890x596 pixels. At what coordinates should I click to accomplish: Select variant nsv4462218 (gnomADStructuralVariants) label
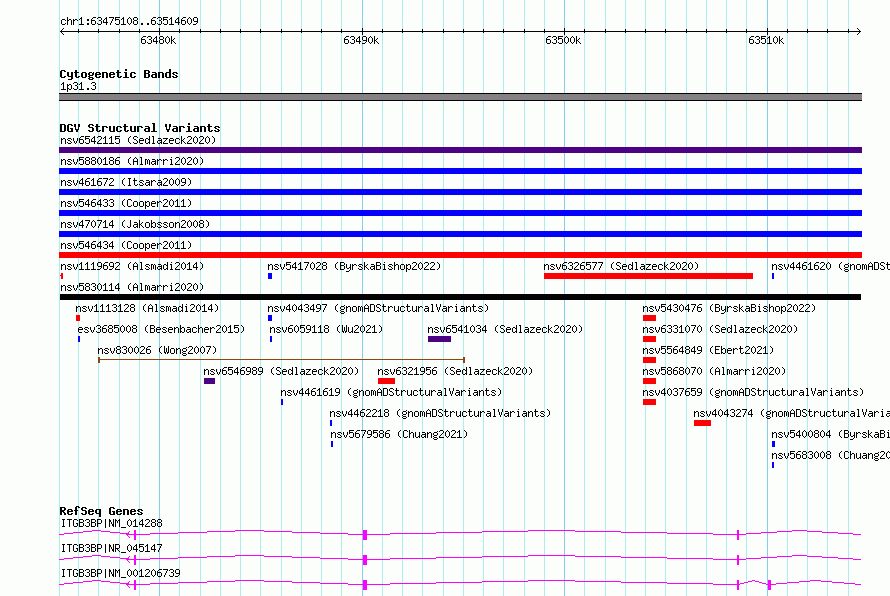(440, 413)
